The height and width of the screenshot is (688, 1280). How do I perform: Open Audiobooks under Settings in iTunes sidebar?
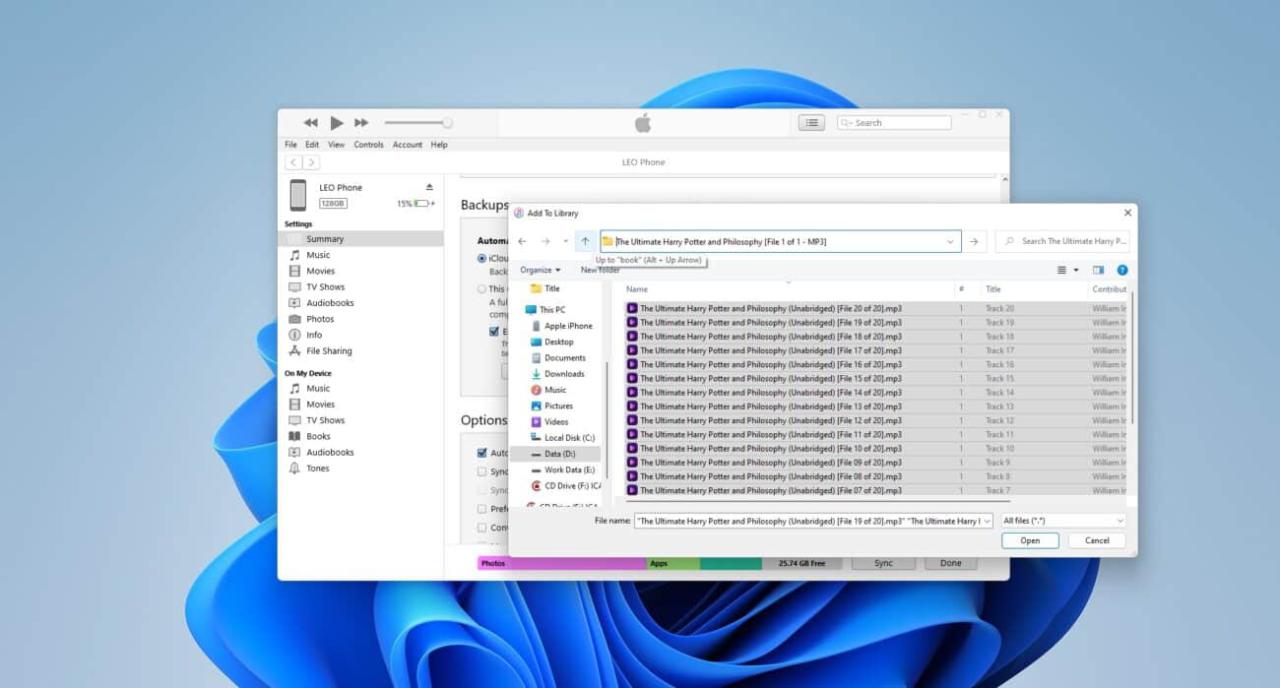point(329,303)
